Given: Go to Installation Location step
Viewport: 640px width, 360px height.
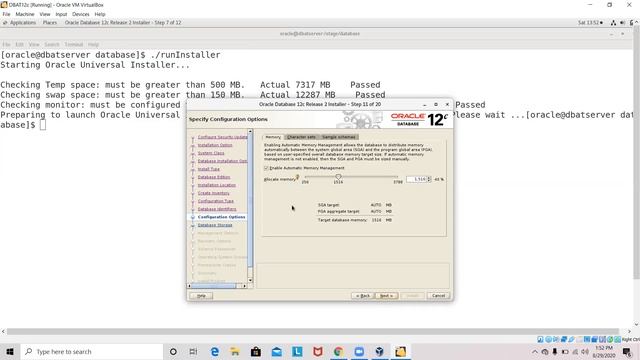Looking at the screenshot, I should click(217, 185).
